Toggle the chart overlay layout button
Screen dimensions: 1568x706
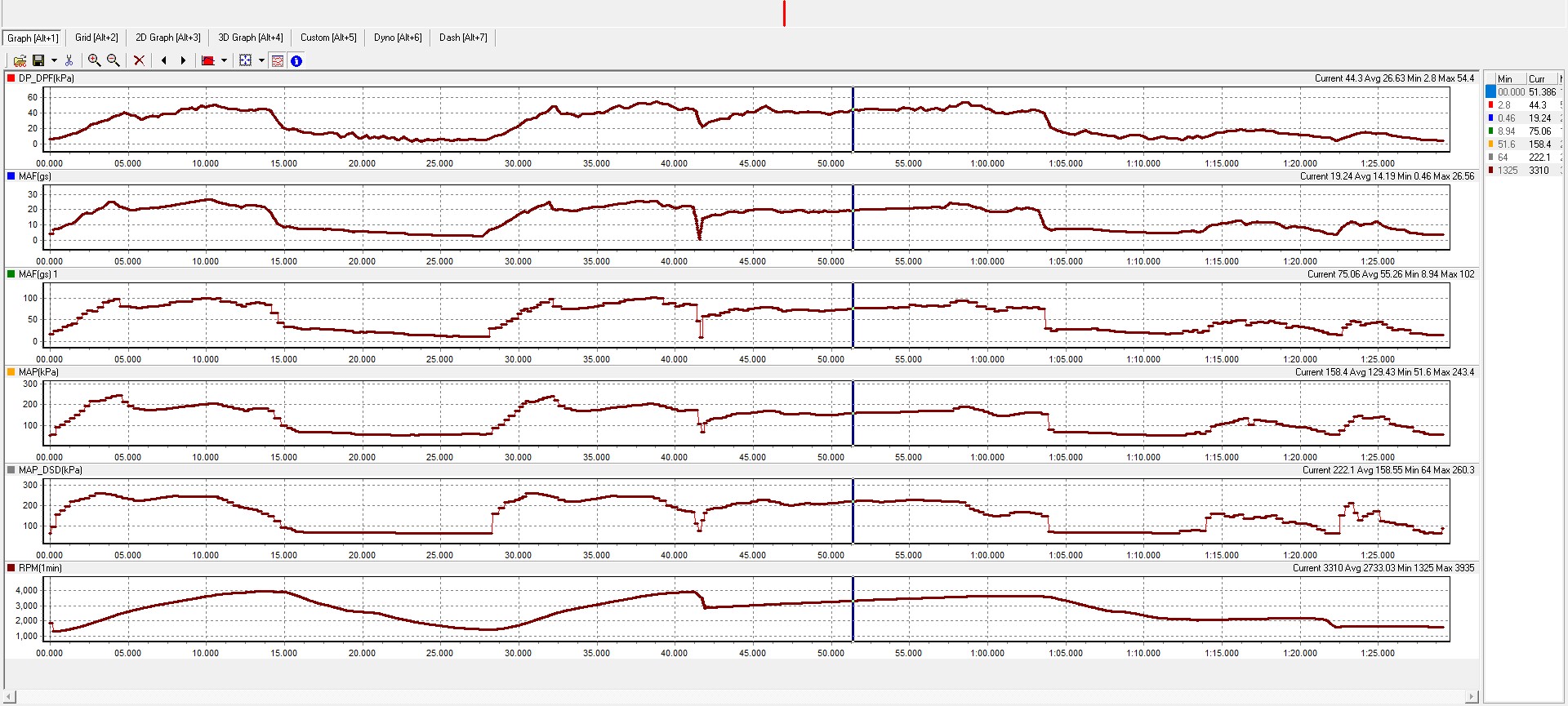278,60
